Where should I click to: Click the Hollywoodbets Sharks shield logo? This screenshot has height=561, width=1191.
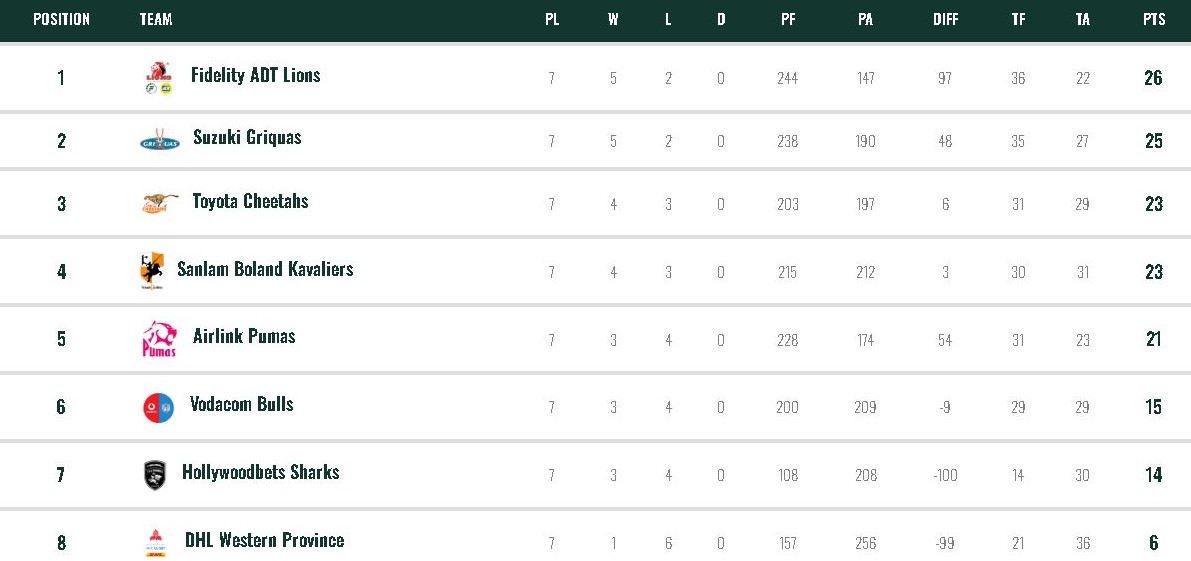click(x=154, y=475)
